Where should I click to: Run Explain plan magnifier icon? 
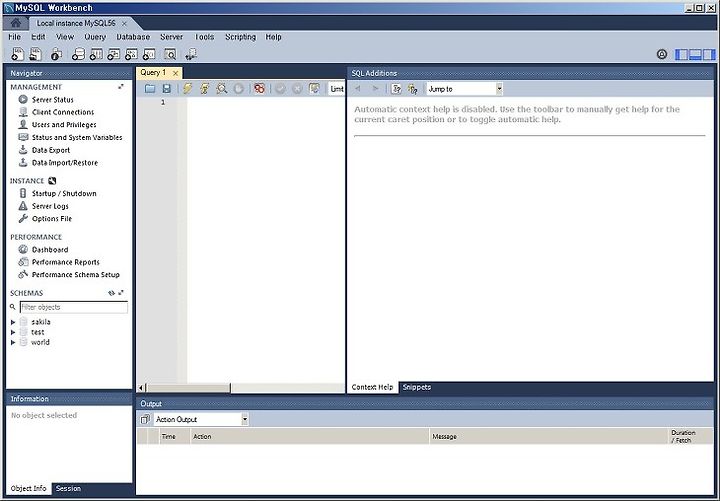point(222,89)
